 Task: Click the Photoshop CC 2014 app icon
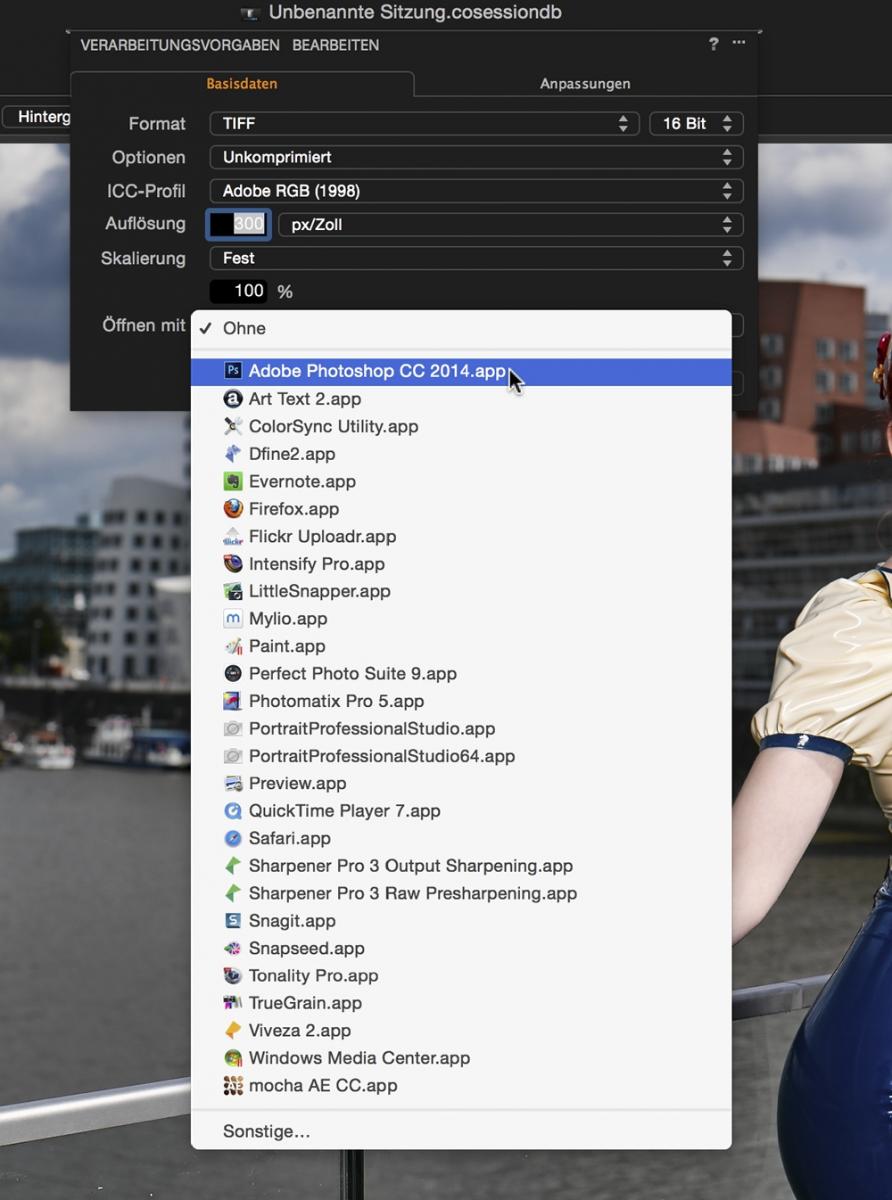click(233, 371)
